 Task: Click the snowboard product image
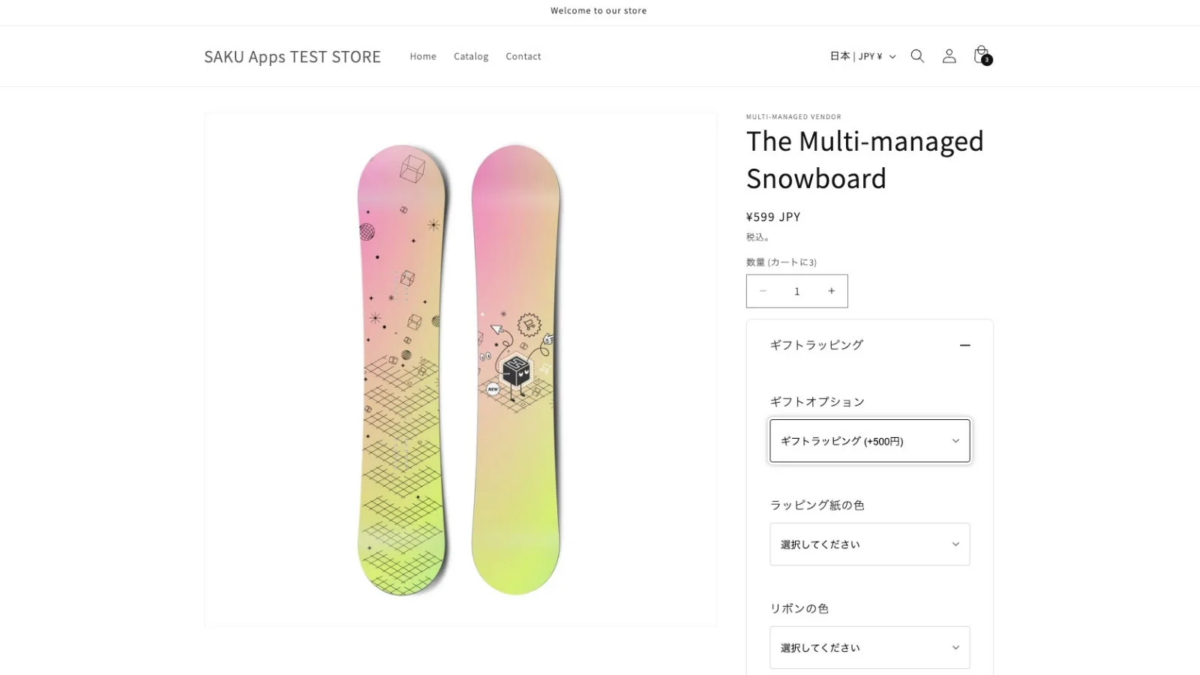[x=460, y=370]
